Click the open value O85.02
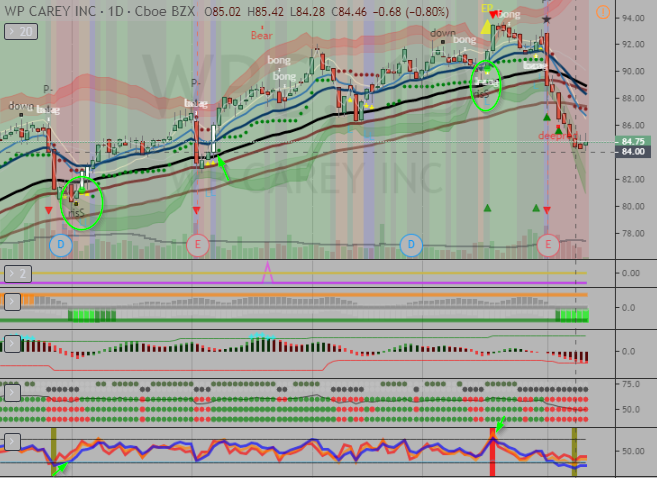The width and height of the screenshot is (657, 478). coord(222,12)
